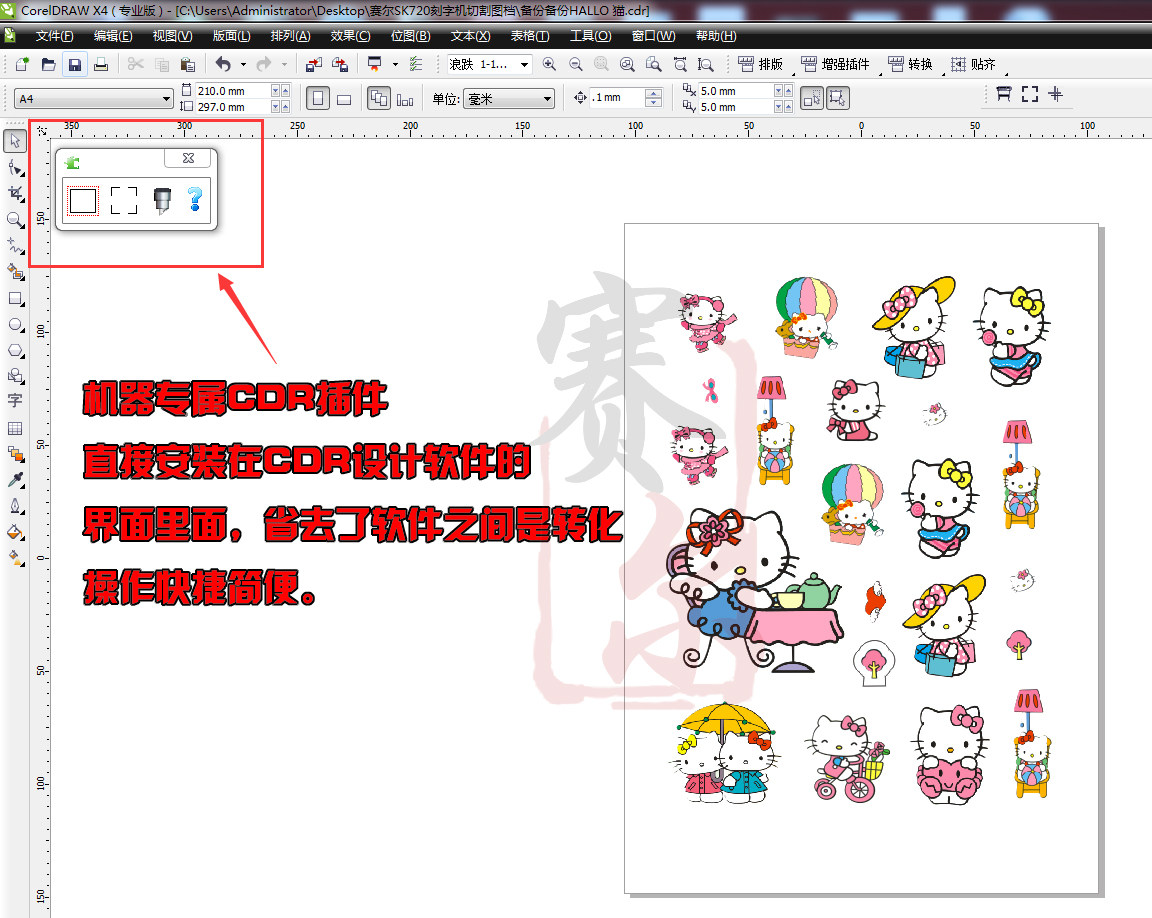Open the zoom level 浪跌 dropdown
Image resolution: width=1152 pixels, height=918 pixels.
(489, 65)
